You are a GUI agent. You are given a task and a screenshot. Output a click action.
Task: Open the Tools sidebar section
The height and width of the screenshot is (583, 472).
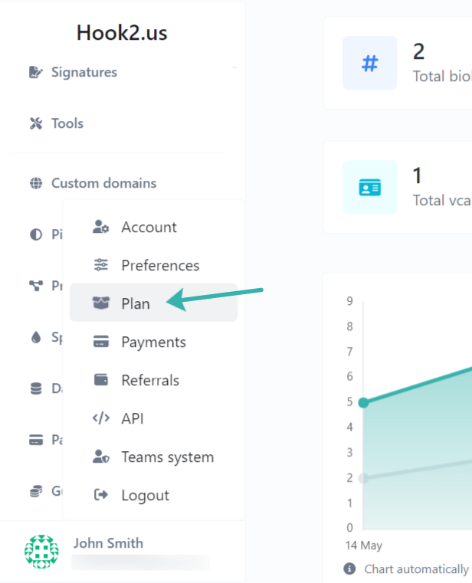click(x=67, y=123)
